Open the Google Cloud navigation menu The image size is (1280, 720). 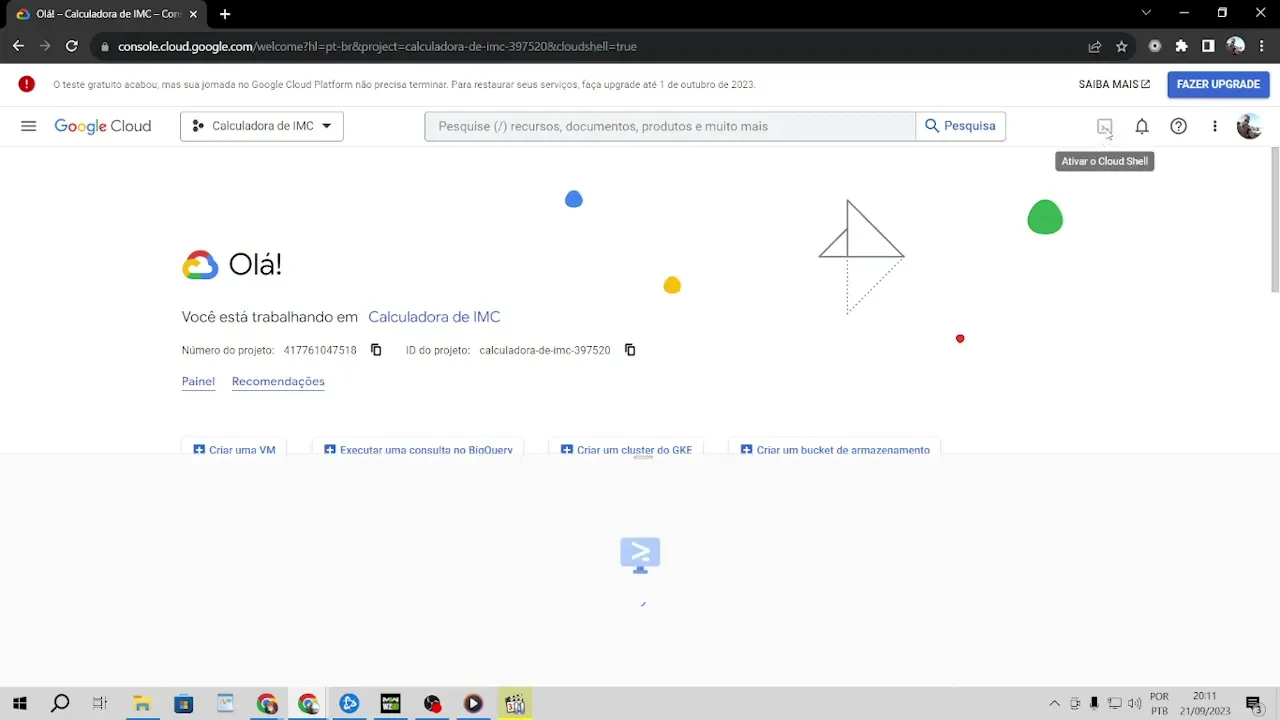click(28, 126)
